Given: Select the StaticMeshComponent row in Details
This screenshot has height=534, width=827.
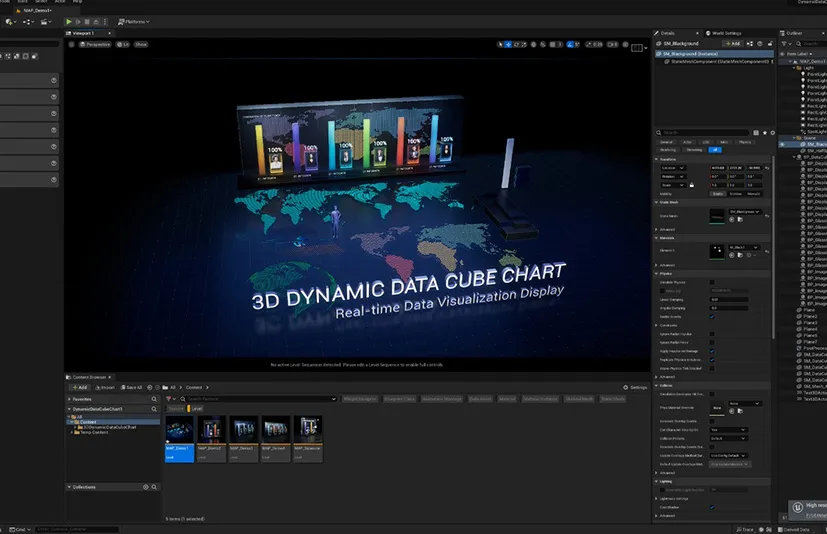Looking at the screenshot, I should click(x=717, y=62).
